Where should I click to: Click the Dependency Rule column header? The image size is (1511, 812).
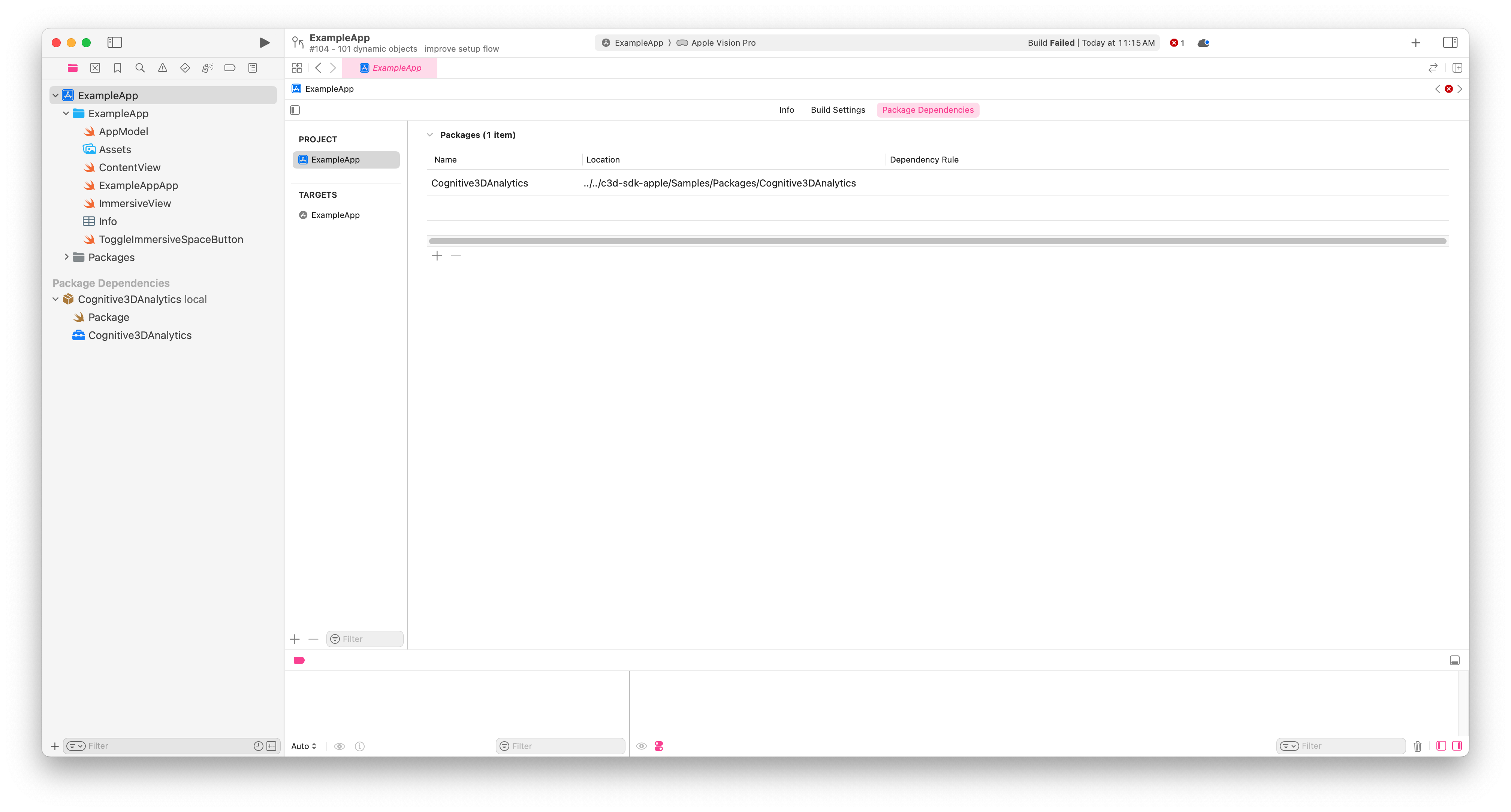924,160
